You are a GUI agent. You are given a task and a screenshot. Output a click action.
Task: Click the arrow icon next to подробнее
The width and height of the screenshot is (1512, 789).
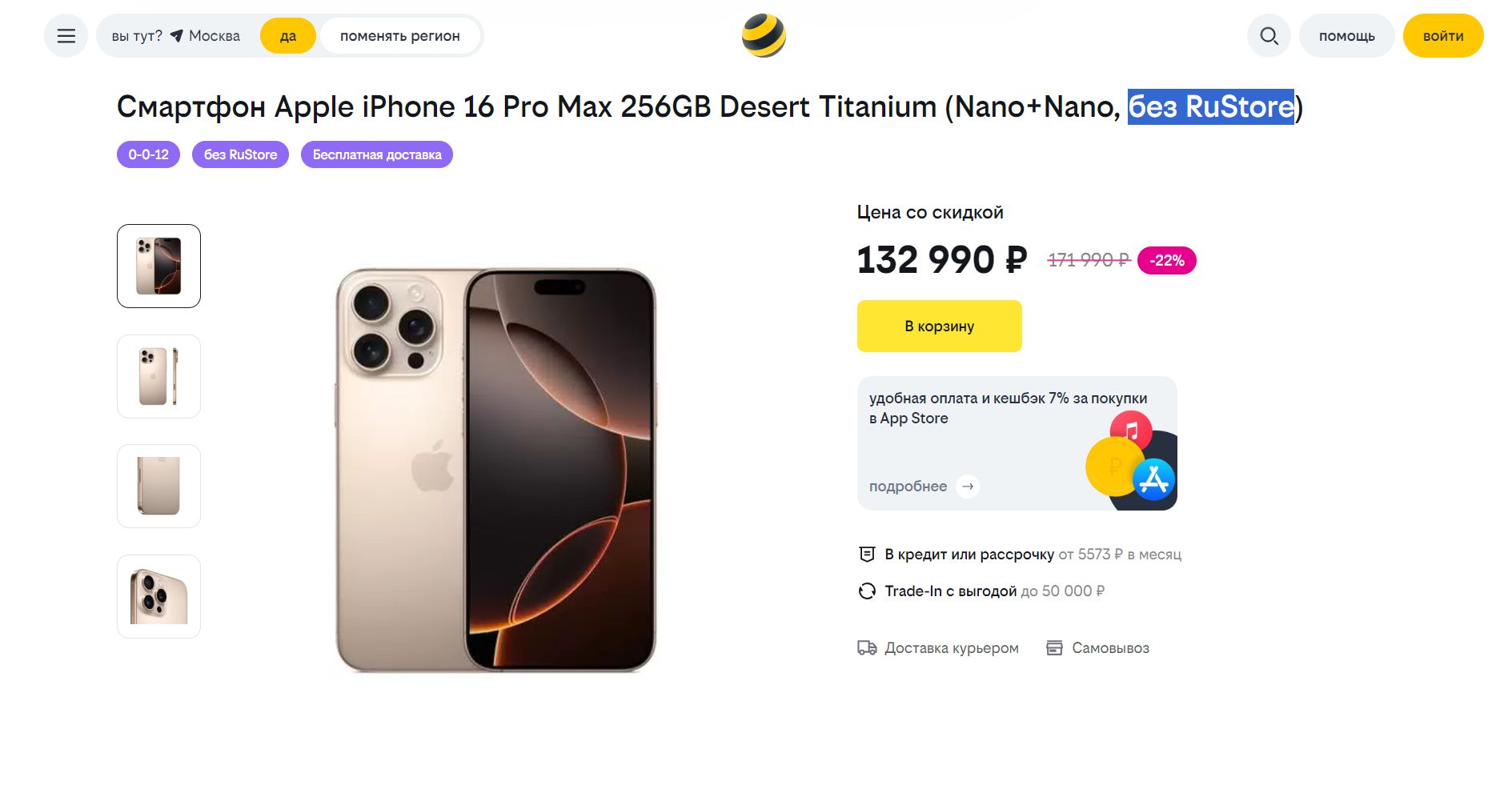[x=968, y=487]
